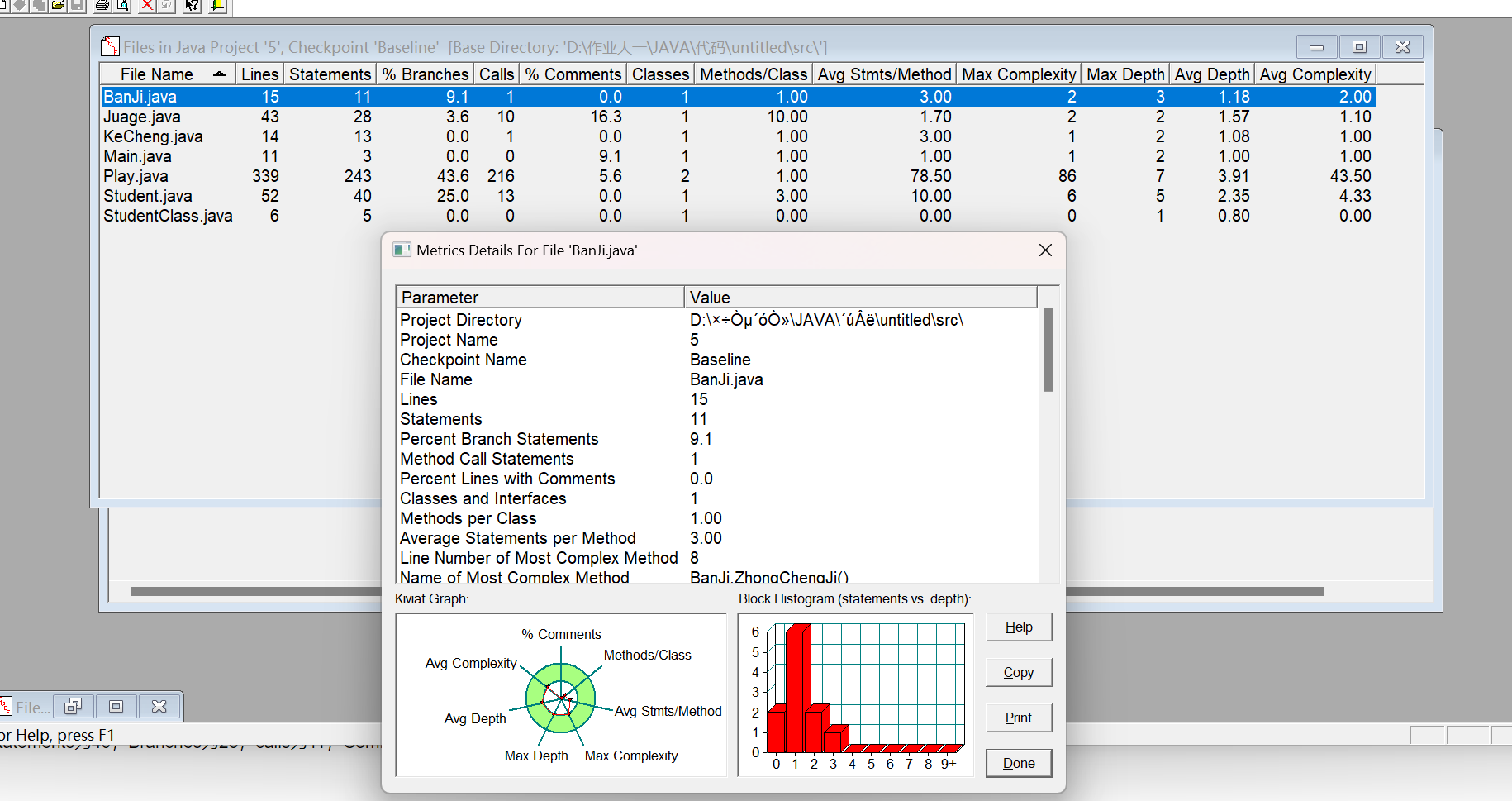This screenshot has width=1512, height=801.
Task: Click the Parameter column header
Action: pyautogui.click(x=540, y=298)
